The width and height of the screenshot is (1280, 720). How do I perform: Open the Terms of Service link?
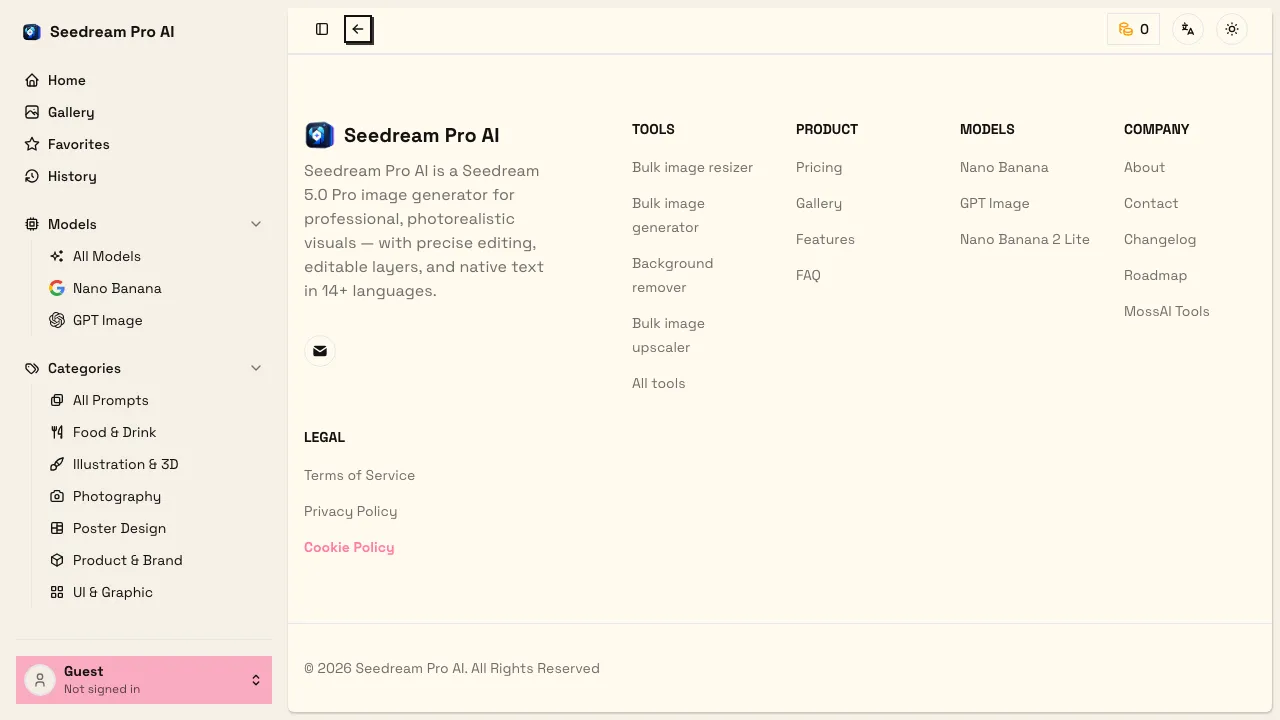click(359, 475)
